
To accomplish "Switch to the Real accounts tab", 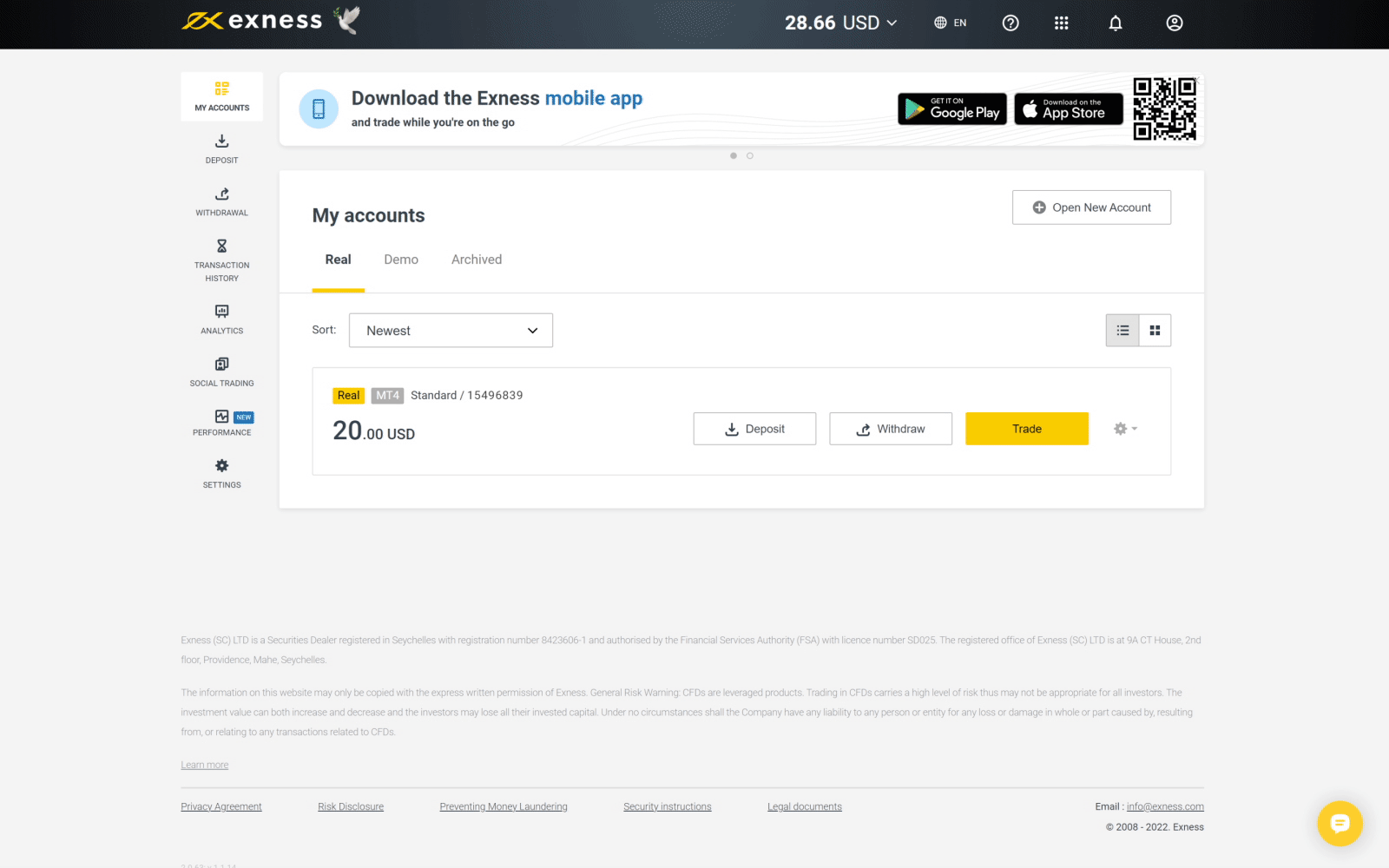I will [338, 260].
